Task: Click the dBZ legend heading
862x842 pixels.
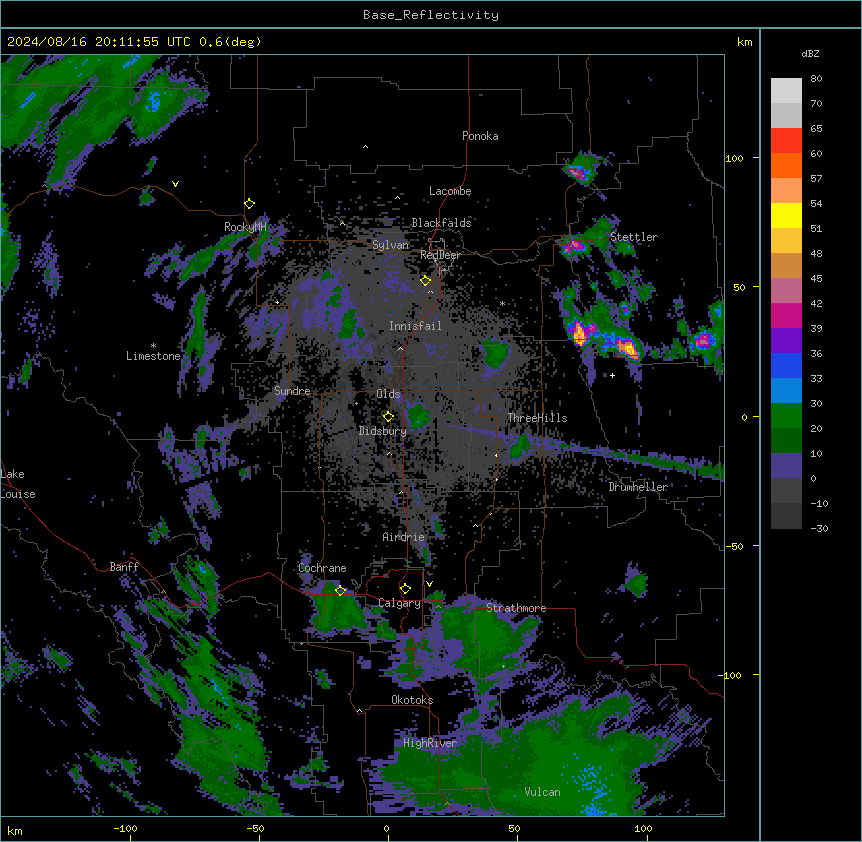Action: [x=810, y=54]
